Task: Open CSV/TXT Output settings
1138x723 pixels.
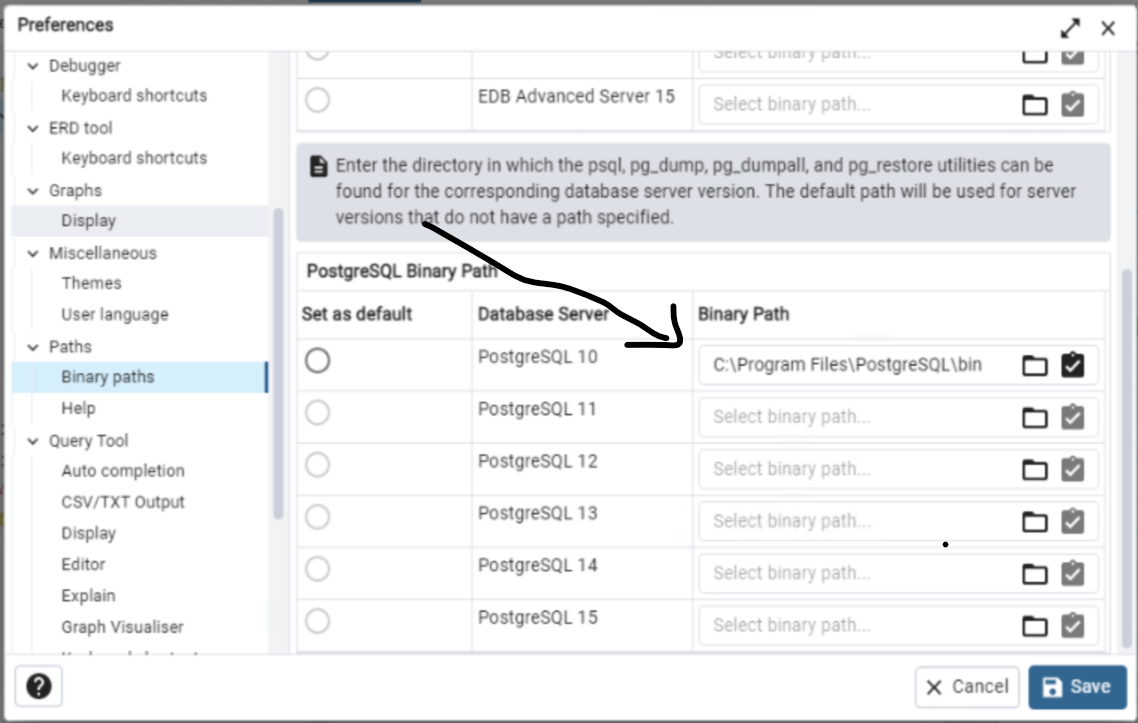Action: [x=123, y=502]
